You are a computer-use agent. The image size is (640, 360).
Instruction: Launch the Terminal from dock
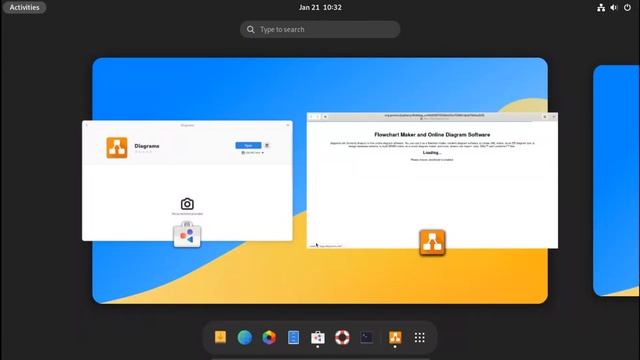(x=367, y=337)
